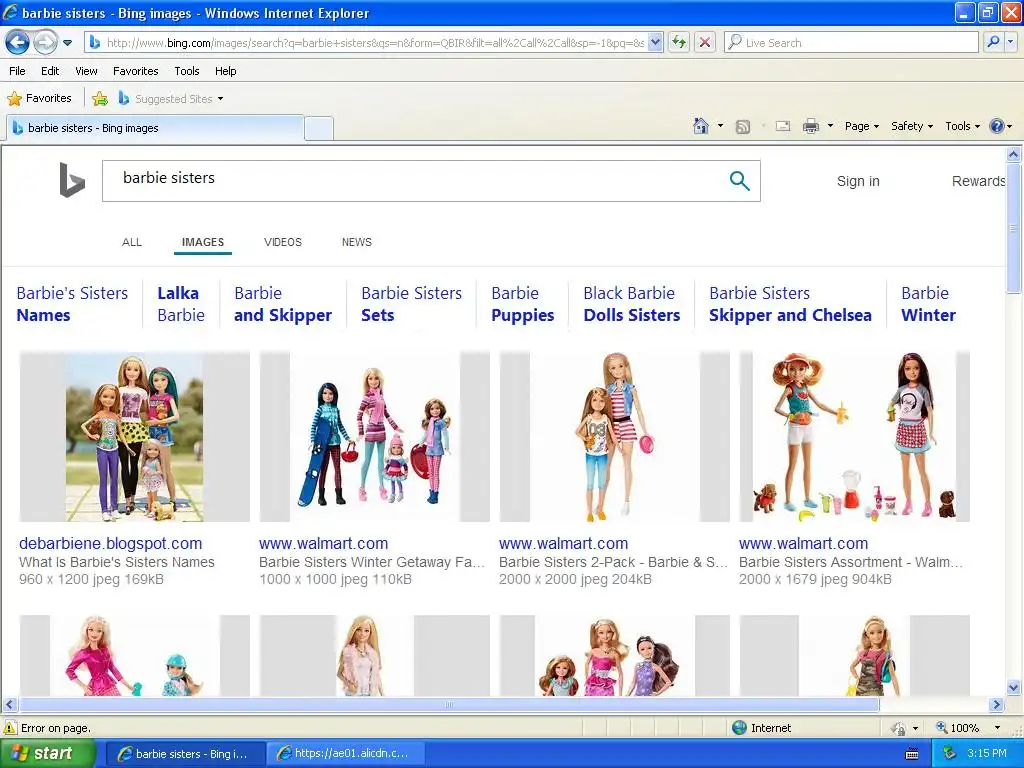Click Barbie's Sisters Names suggestion
Viewport: 1024px width, 768px height.
(72, 304)
